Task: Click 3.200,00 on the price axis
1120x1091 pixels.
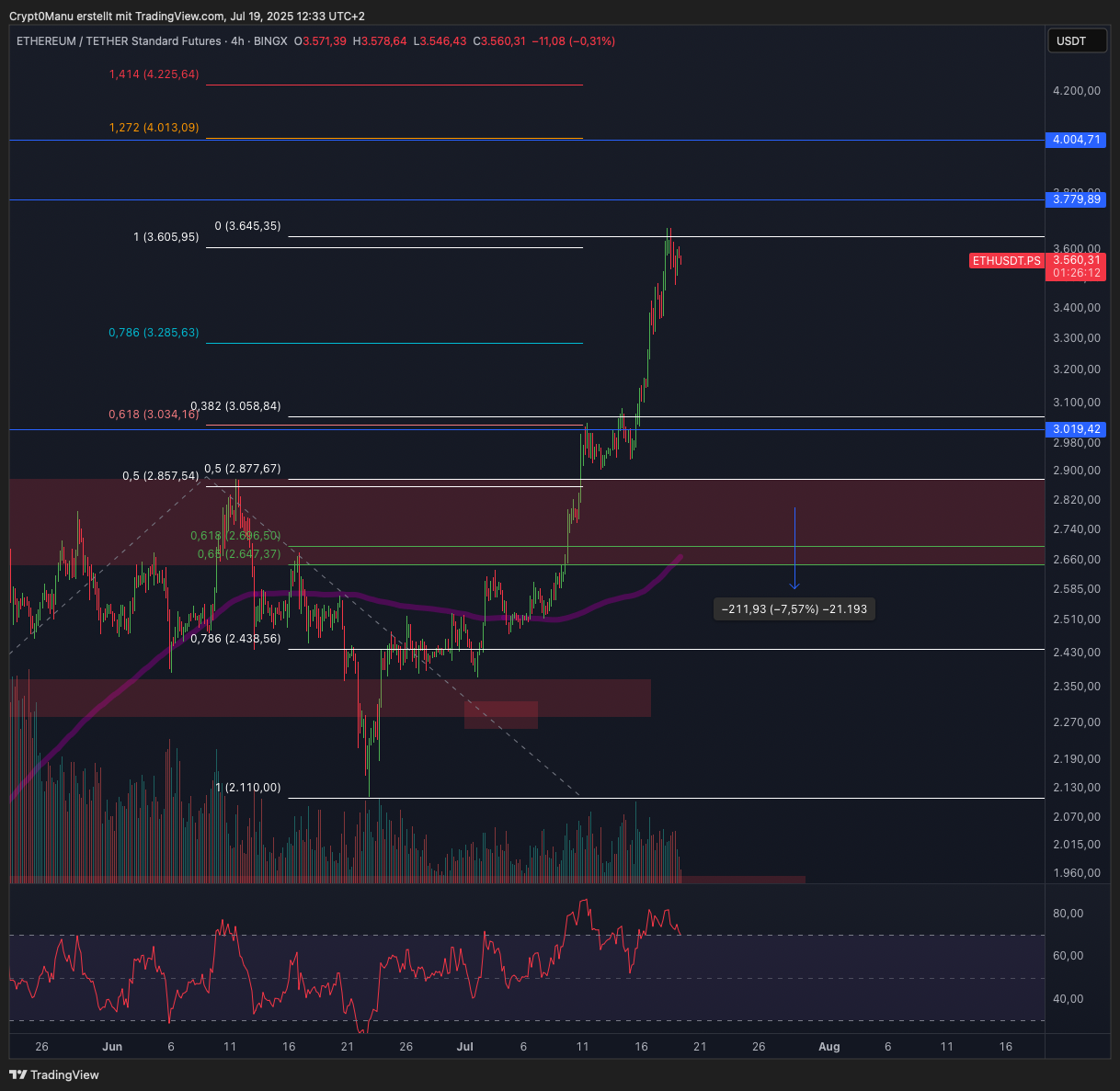Action: point(1076,369)
